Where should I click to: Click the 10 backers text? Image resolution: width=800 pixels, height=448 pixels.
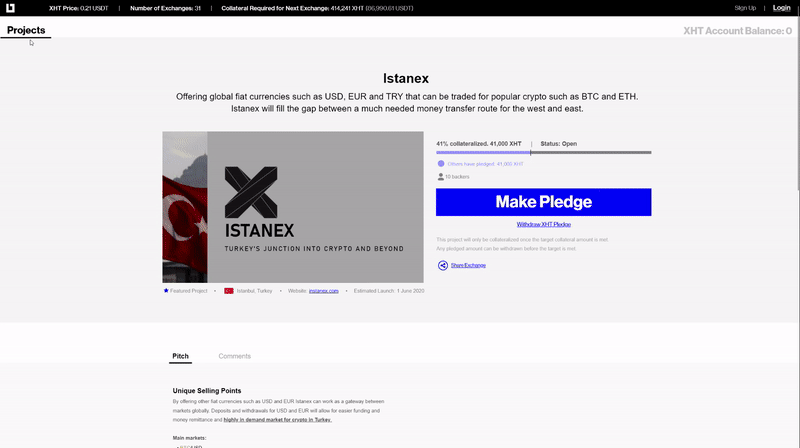[457, 177]
